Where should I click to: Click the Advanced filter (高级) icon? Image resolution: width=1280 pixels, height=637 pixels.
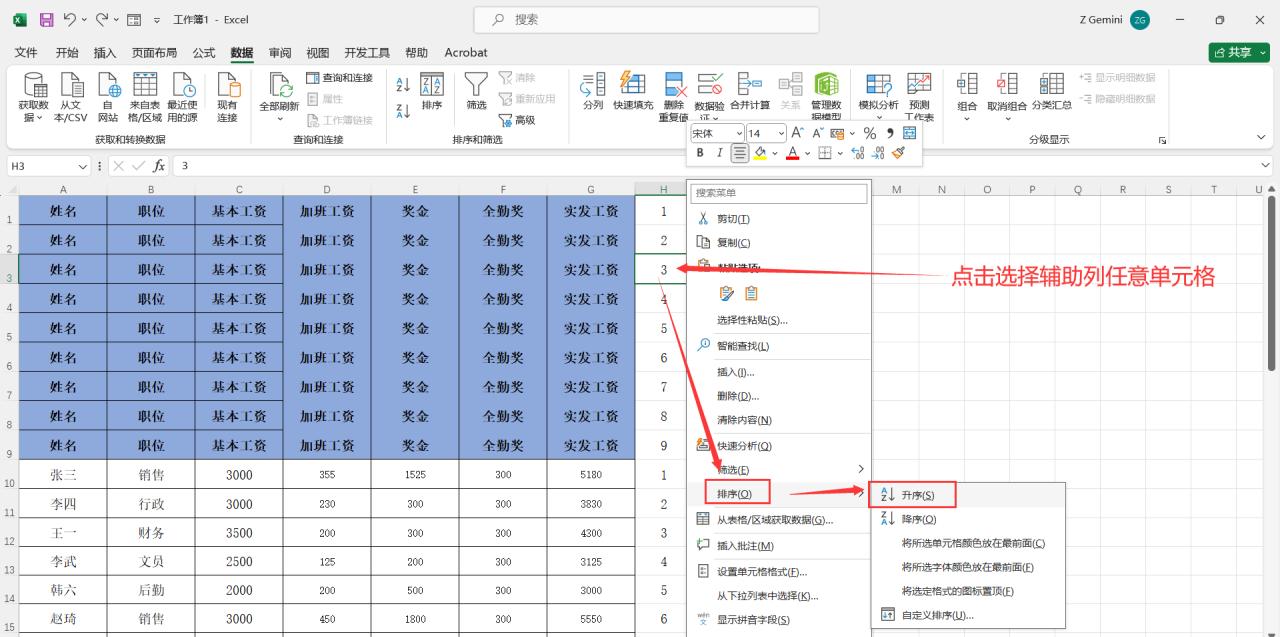point(516,120)
